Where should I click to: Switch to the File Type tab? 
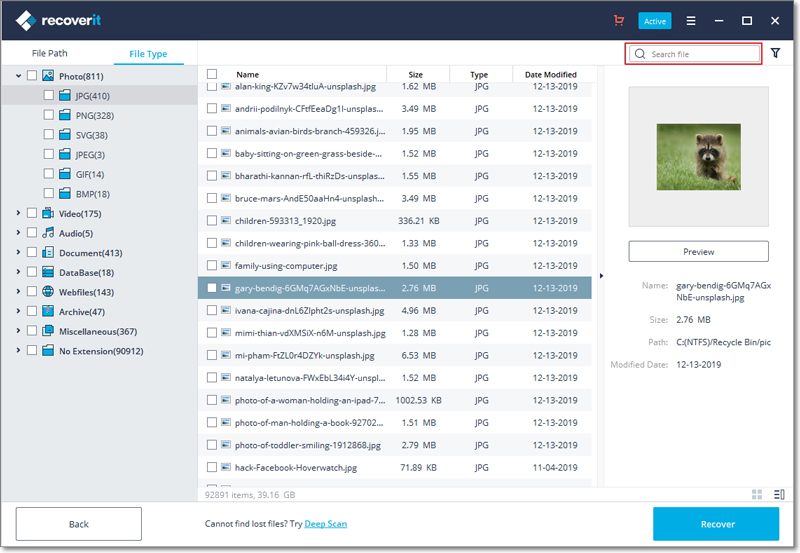click(148, 54)
